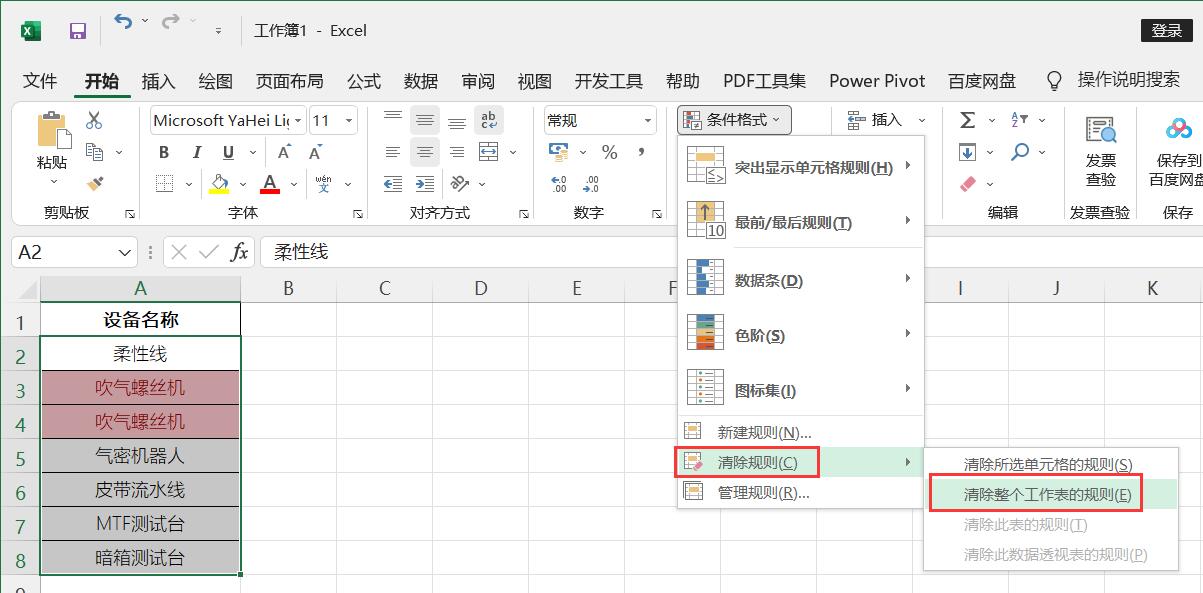
Task: Open the 条件格式 conditional formatting dropdown
Action: (x=734, y=120)
